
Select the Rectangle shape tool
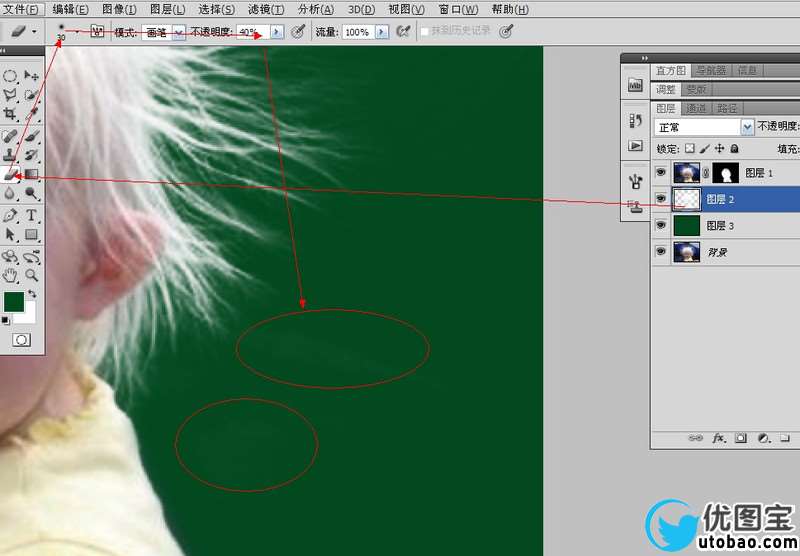(x=32, y=234)
